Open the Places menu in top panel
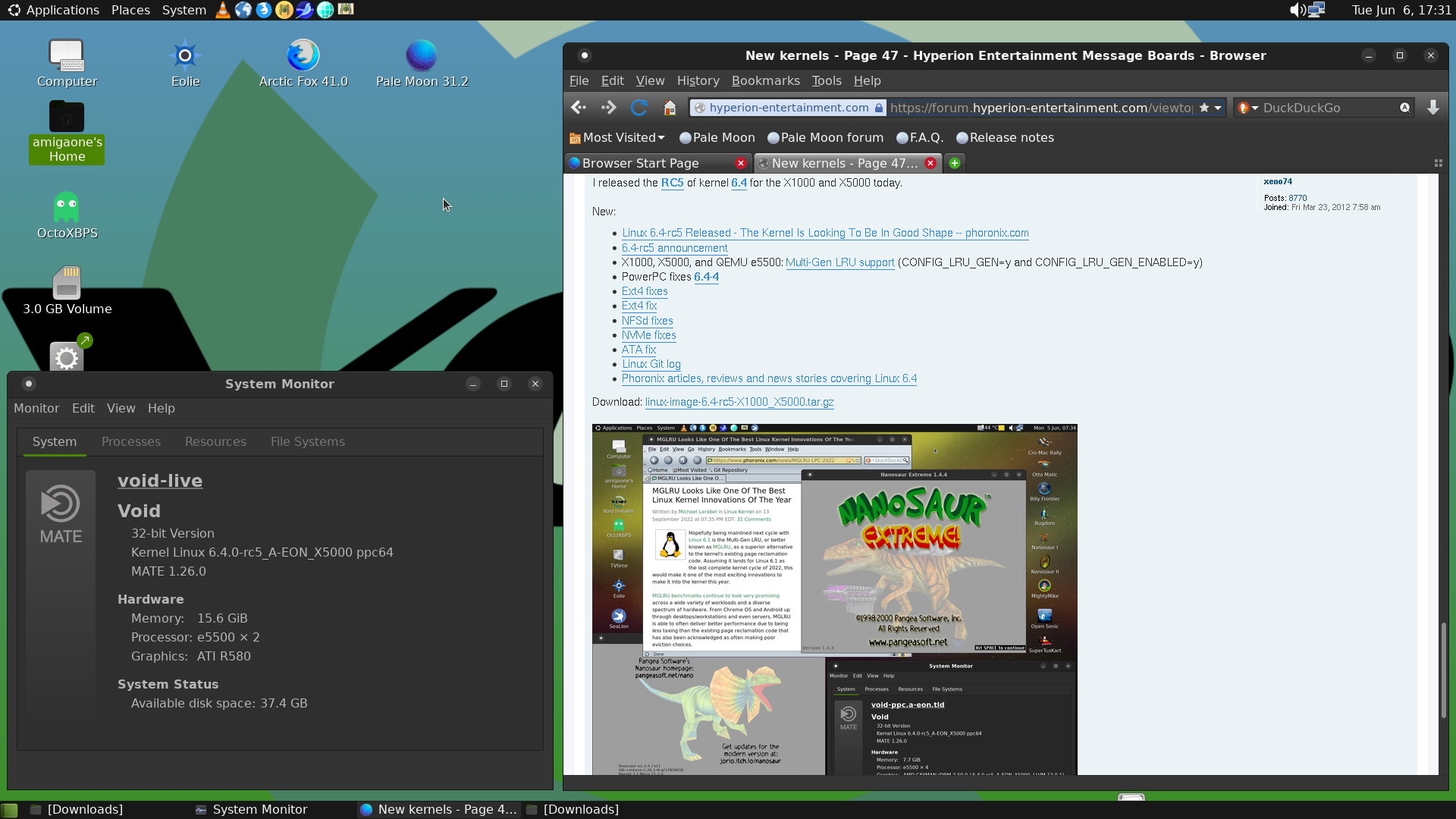The width and height of the screenshot is (1456, 819). pyautogui.click(x=130, y=10)
